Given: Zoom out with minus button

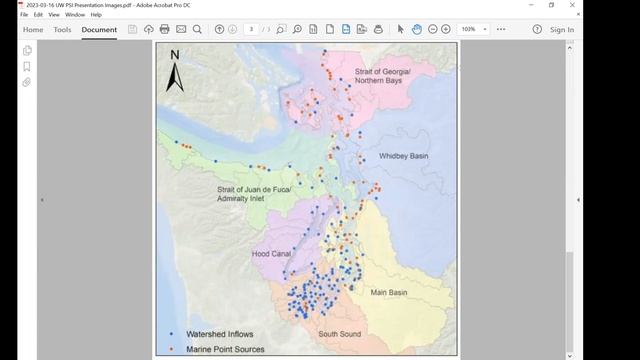Looking at the screenshot, I should 433,29.
